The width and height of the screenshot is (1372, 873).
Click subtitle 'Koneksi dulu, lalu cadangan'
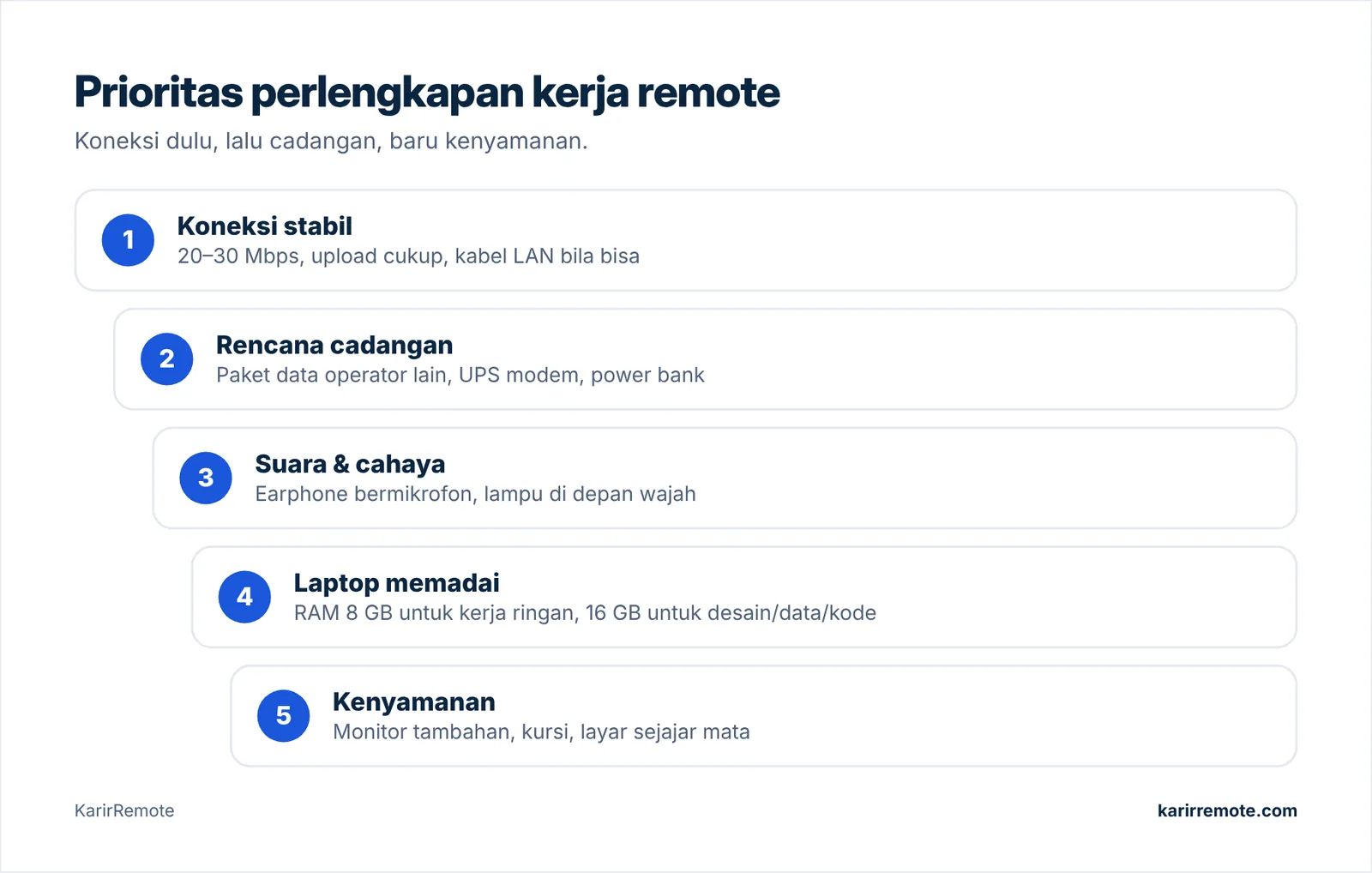pyautogui.click(x=331, y=141)
